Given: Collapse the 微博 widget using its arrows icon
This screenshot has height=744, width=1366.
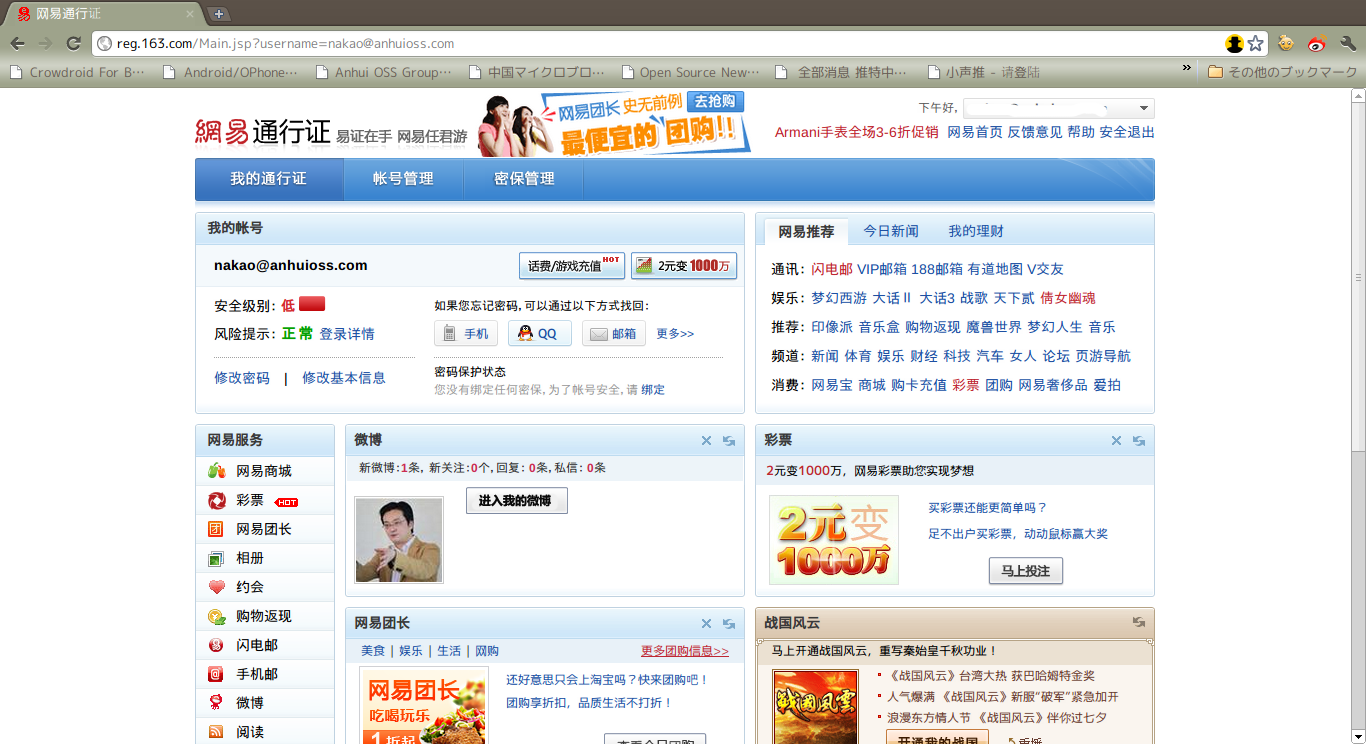Looking at the screenshot, I should [x=729, y=441].
